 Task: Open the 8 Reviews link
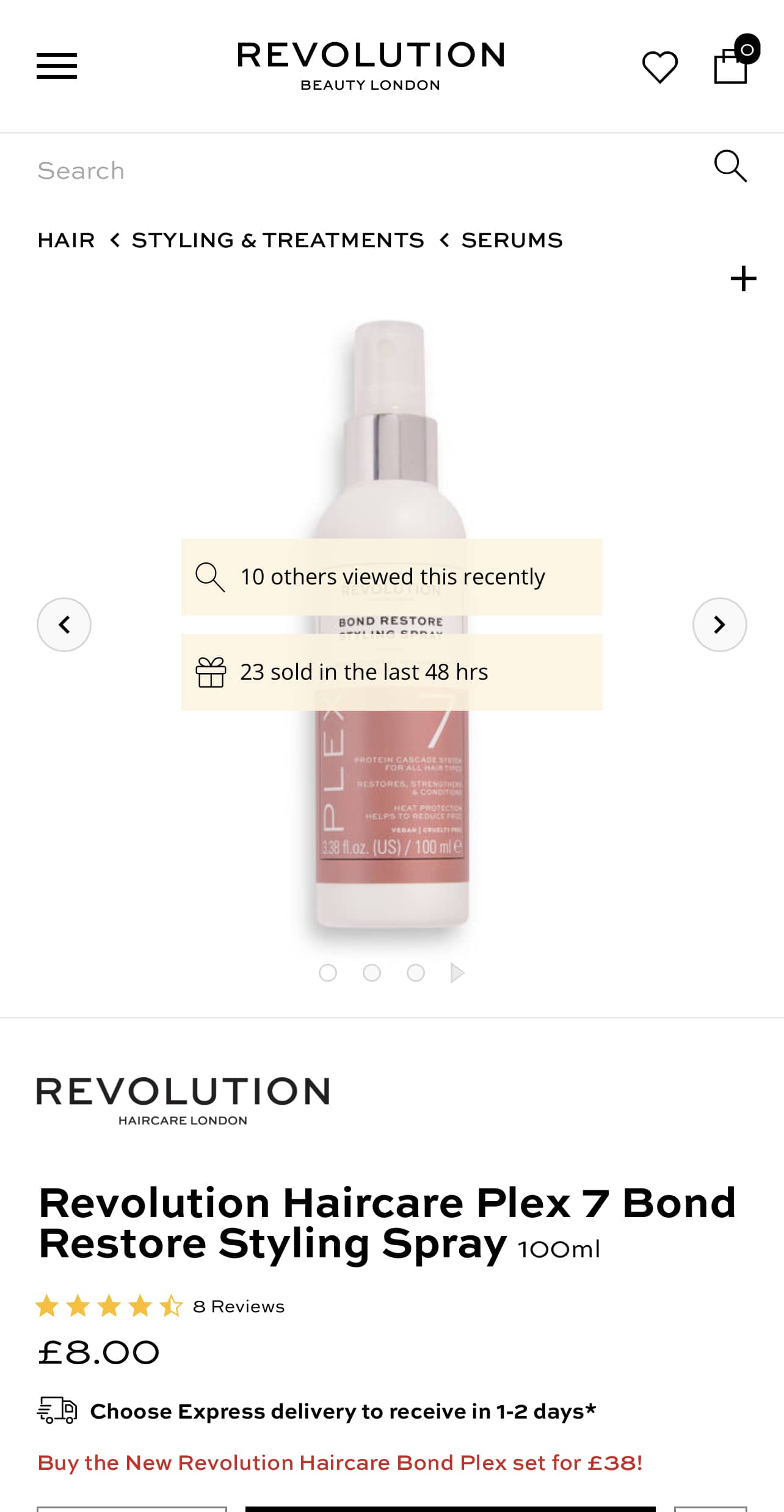click(x=239, y=1306)
